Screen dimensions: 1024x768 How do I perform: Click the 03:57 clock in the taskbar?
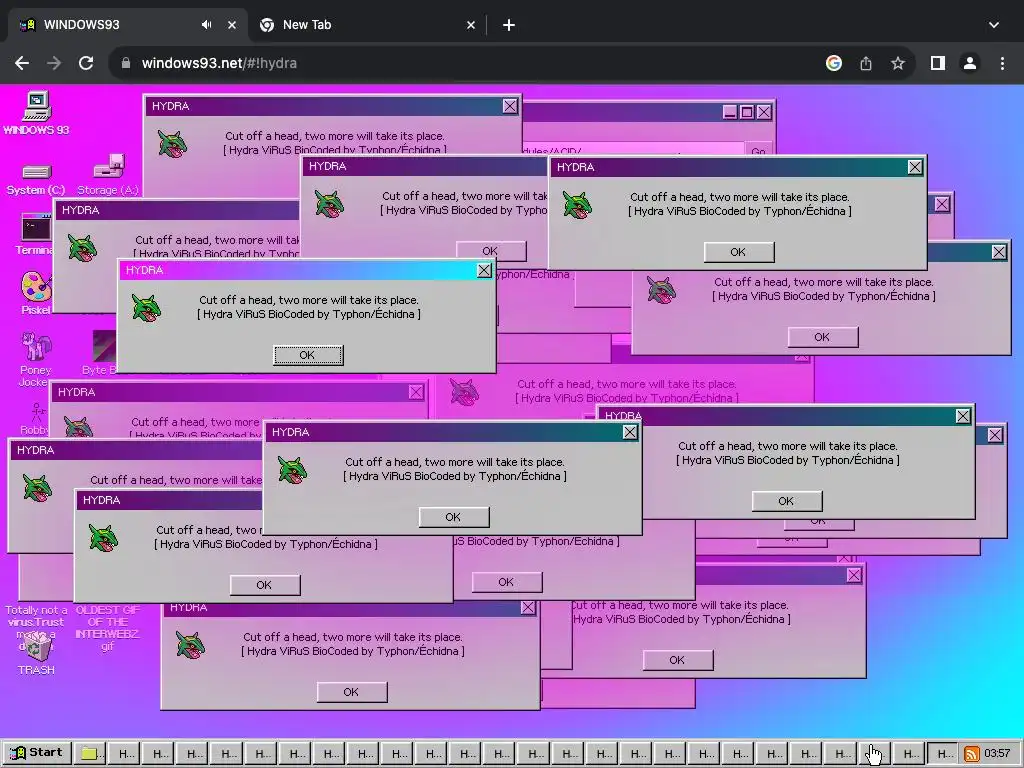click(997, 754)
